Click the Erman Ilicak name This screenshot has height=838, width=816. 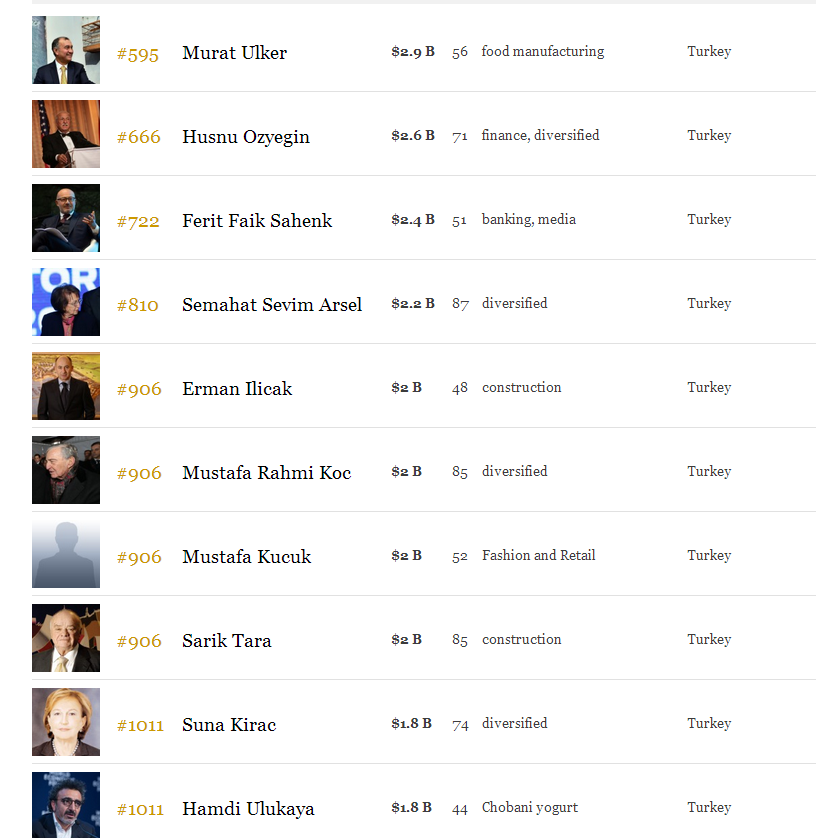(x=237, y=389)
